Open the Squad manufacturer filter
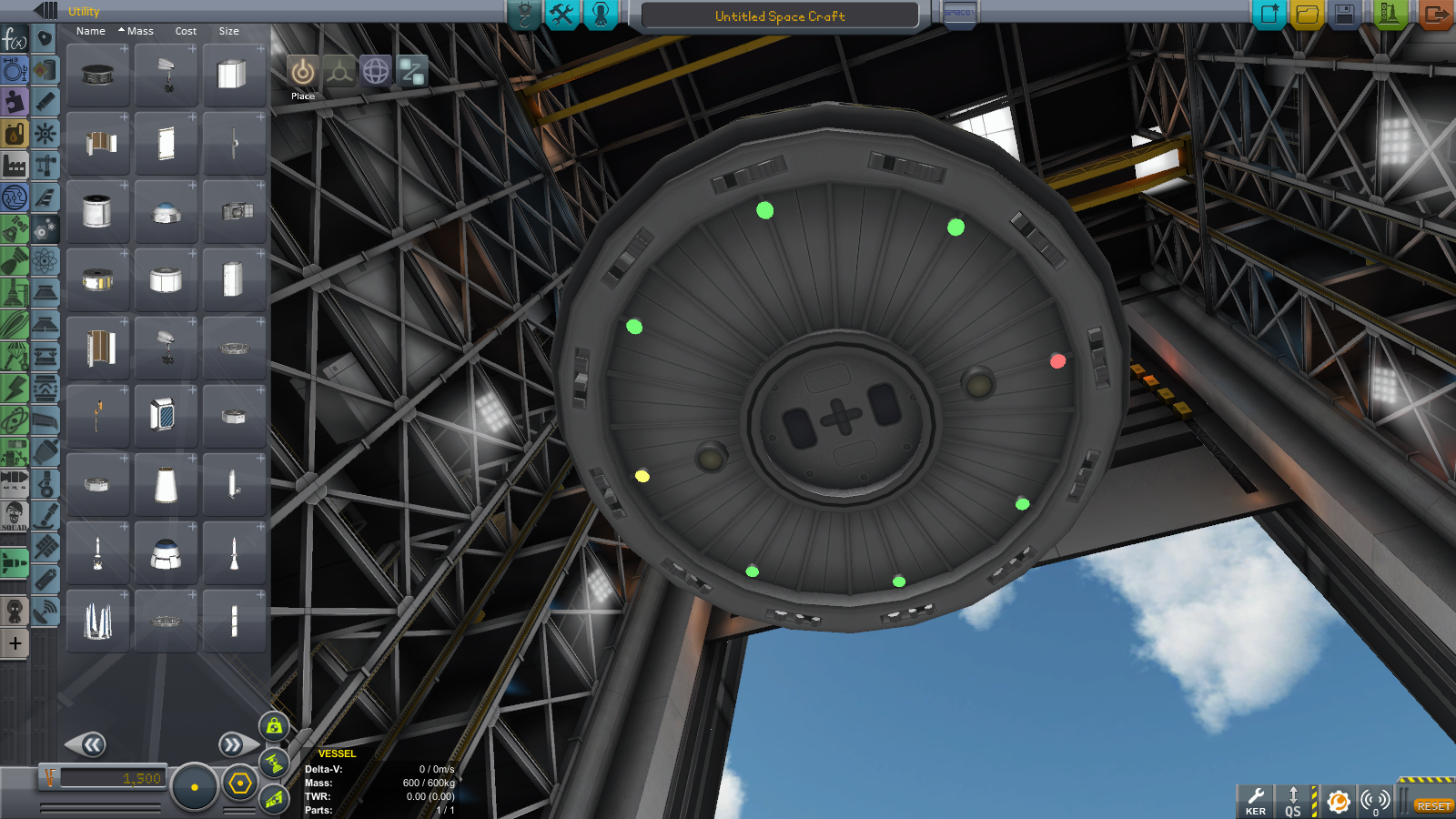 pyautogui.click(x=15, y=516)
